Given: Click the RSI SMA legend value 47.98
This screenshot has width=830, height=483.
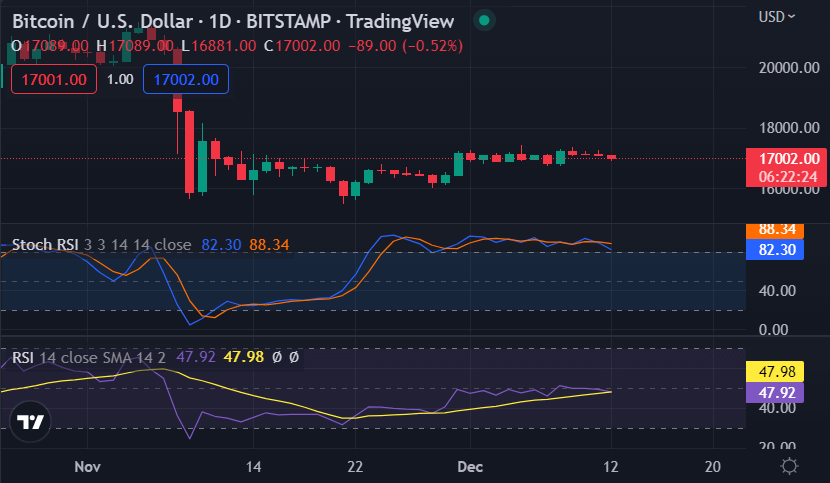Looking at the screenshot, I should coord(243,357).
